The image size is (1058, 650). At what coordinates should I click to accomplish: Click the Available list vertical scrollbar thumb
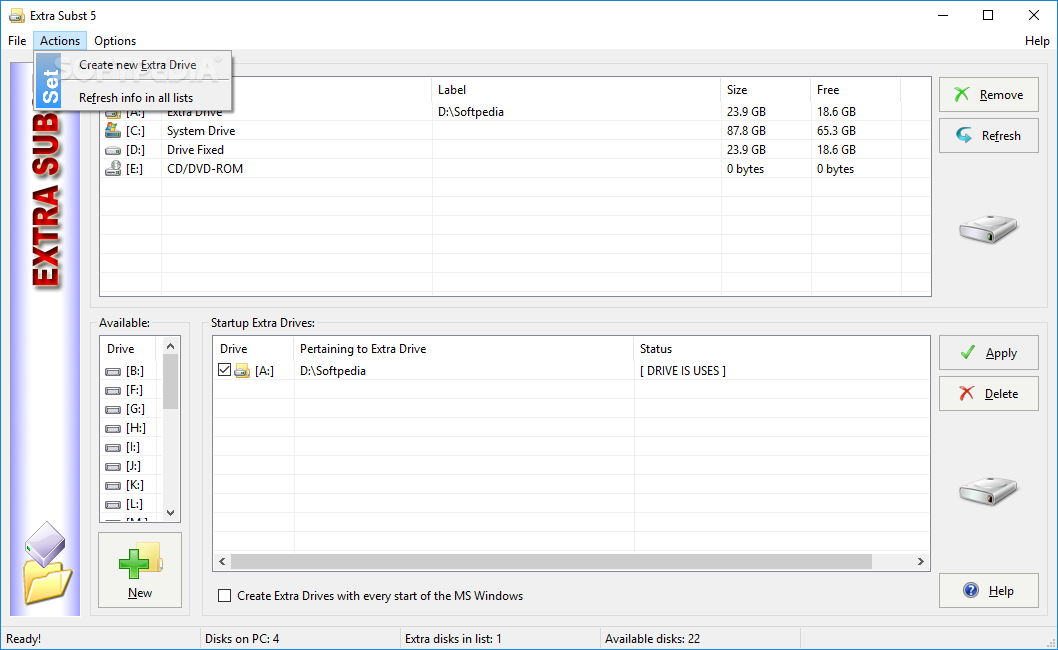point(171,382)
